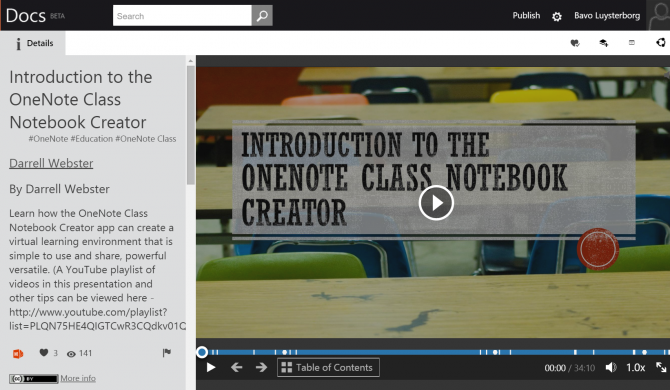This screenshot has height=390, width=670.
Task: Report doc with the flag icon
Action: pyautogui.click(x=167, y=352)
